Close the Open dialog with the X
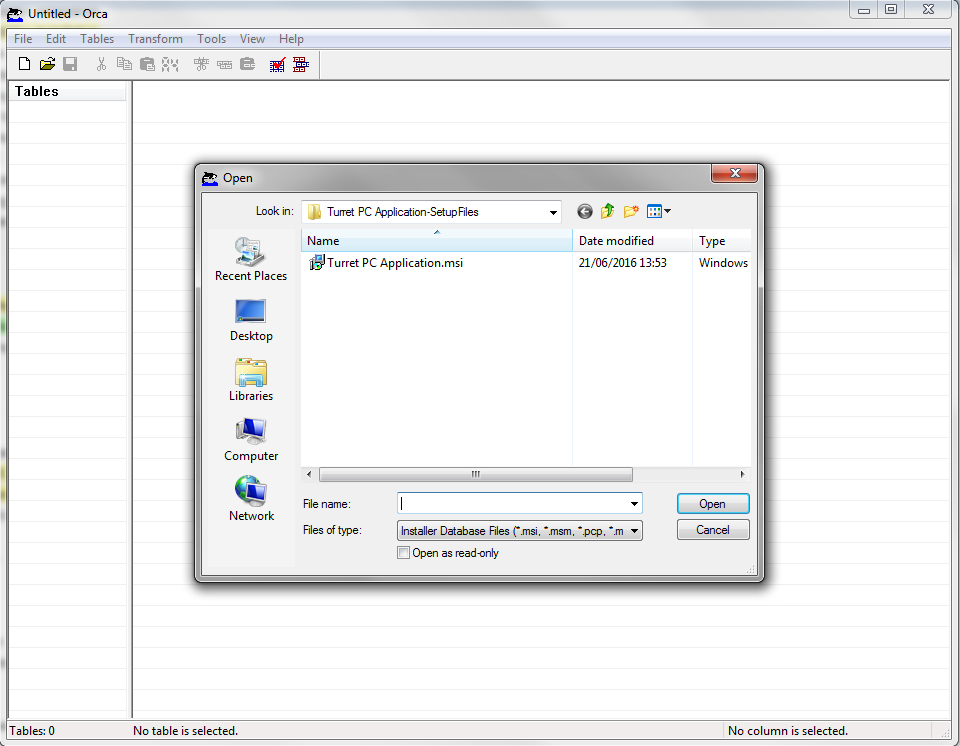 [735, 173]
